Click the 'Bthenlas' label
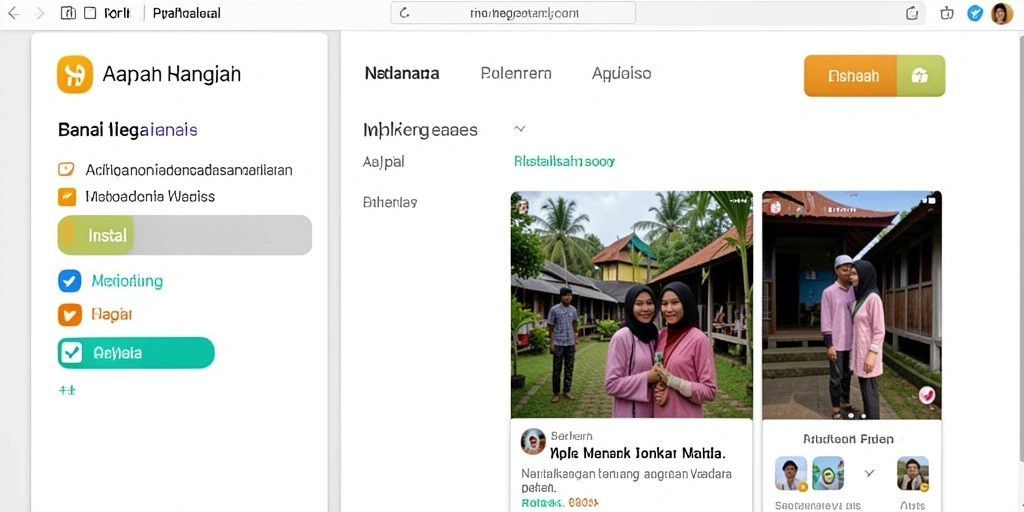The image size is (1024, 512). point(390,202)
